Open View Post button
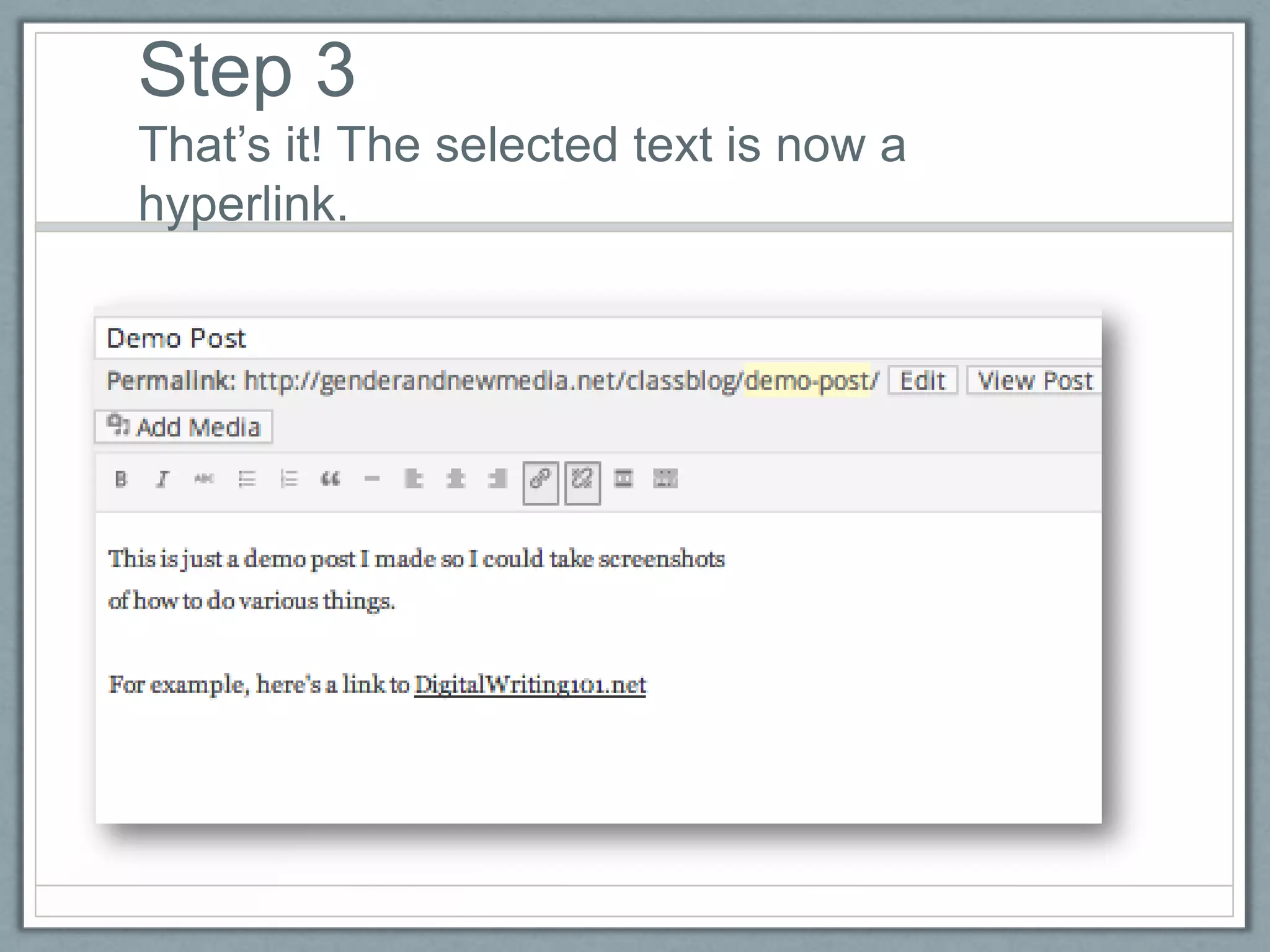This screenshot has width=1270, height=952. pyautogui.click(x=1034, y=381)
